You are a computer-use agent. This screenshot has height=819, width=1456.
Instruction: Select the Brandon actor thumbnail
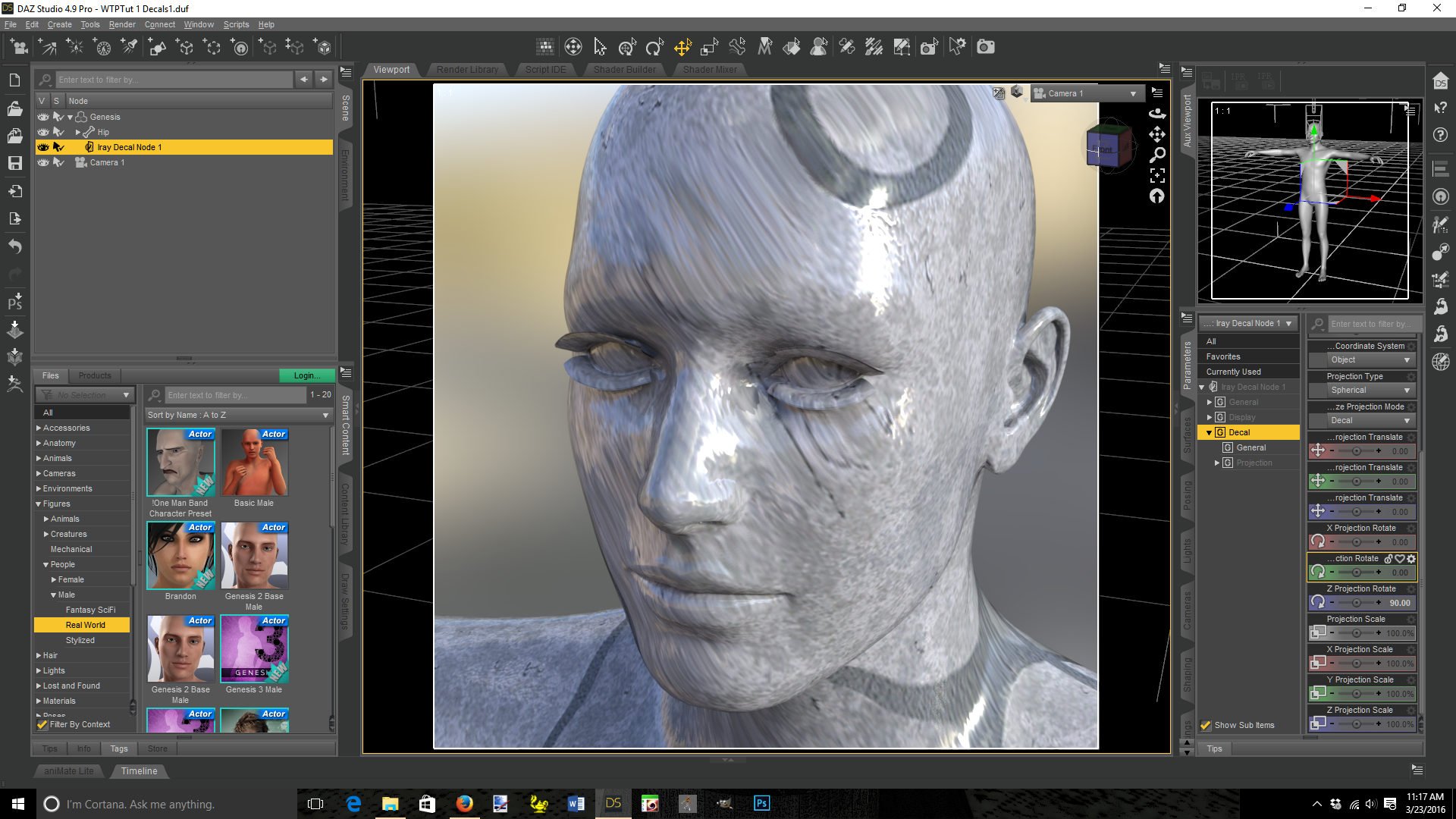[x=180, y=557]
